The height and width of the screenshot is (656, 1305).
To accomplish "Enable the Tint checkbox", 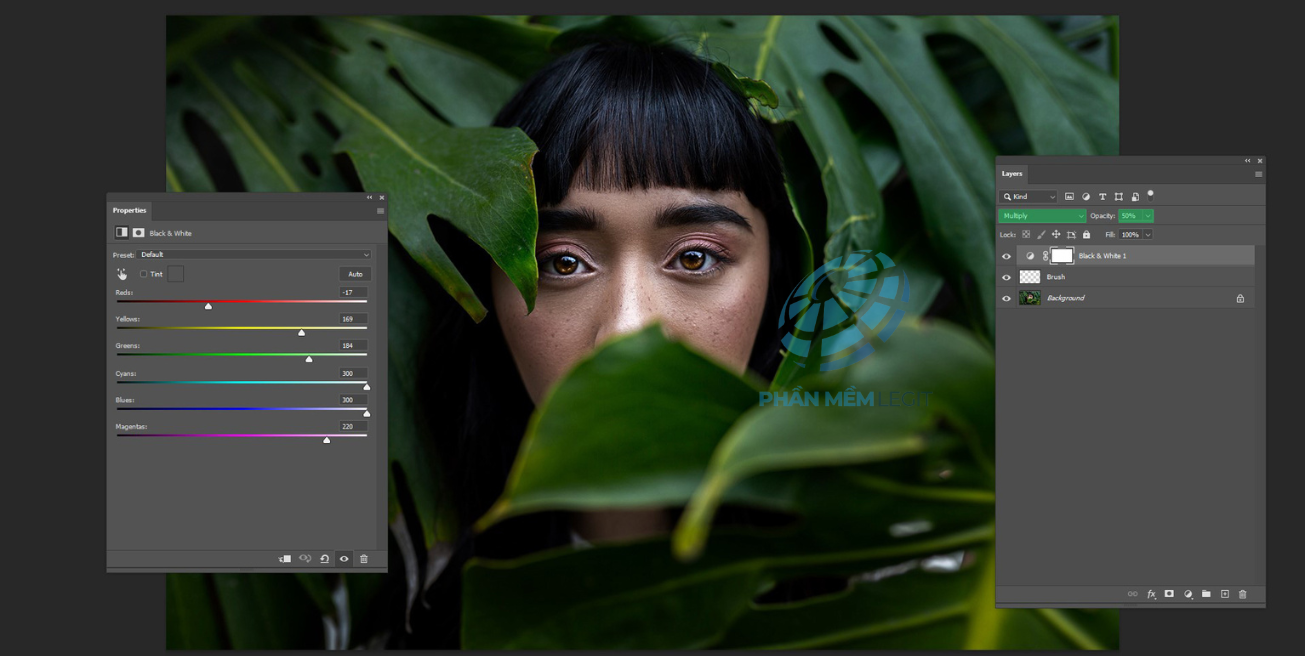I will coord(144,274).
